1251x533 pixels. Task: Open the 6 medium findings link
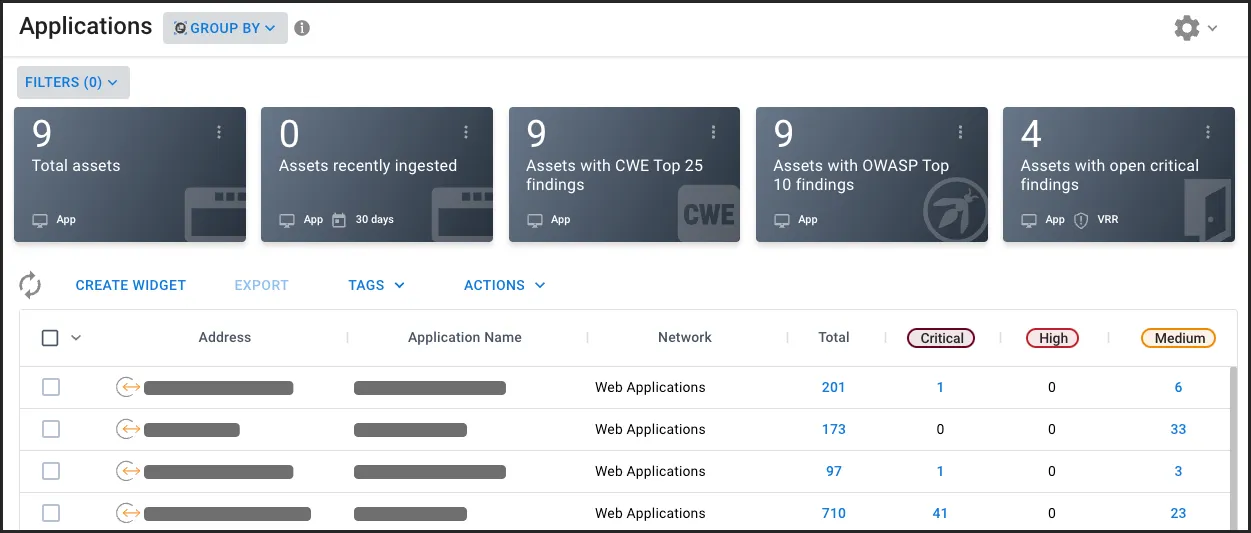[x=1179, y=387]
